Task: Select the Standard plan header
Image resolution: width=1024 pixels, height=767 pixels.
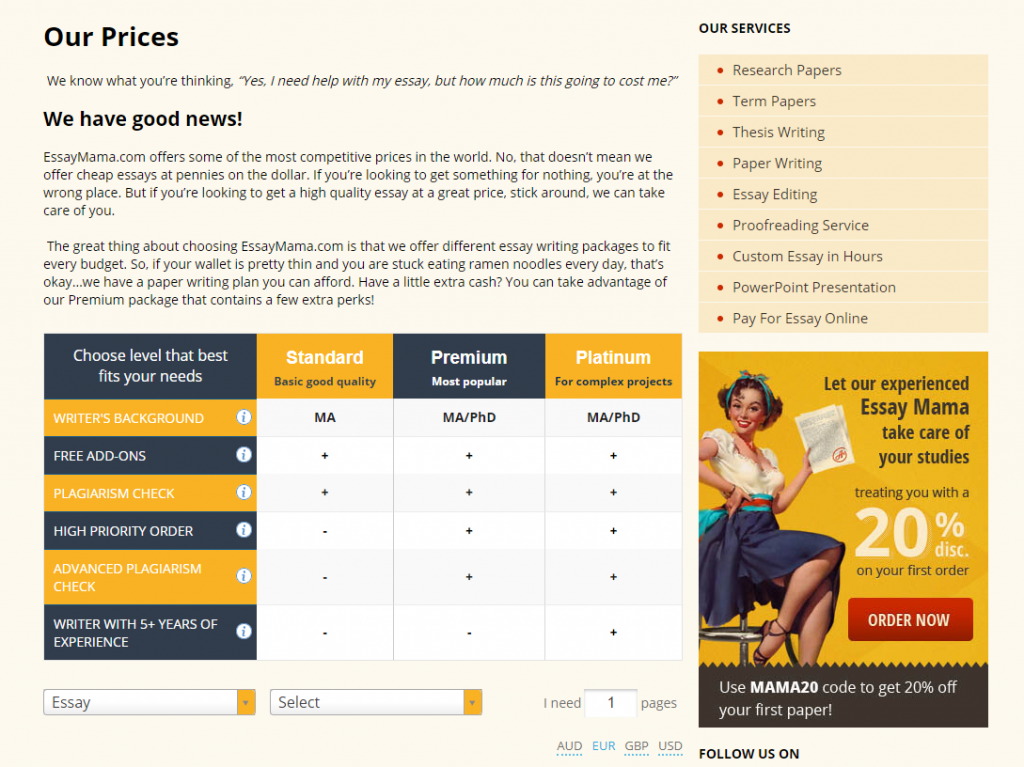Action: tap(325, 367)
